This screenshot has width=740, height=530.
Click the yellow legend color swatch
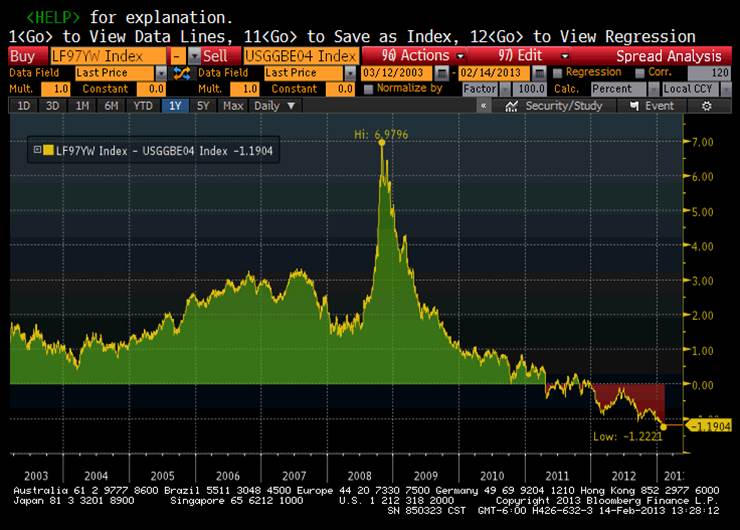point(48,151)
